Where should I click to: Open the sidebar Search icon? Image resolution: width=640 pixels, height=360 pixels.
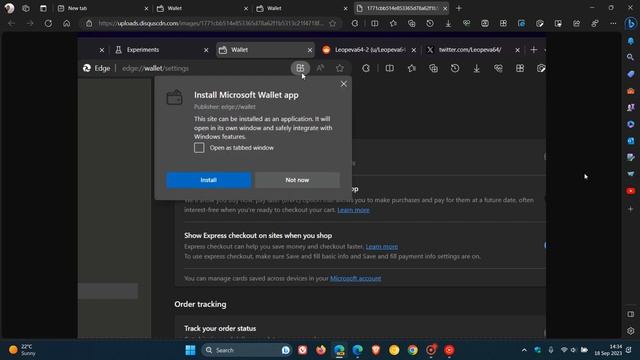coord(631,58)
